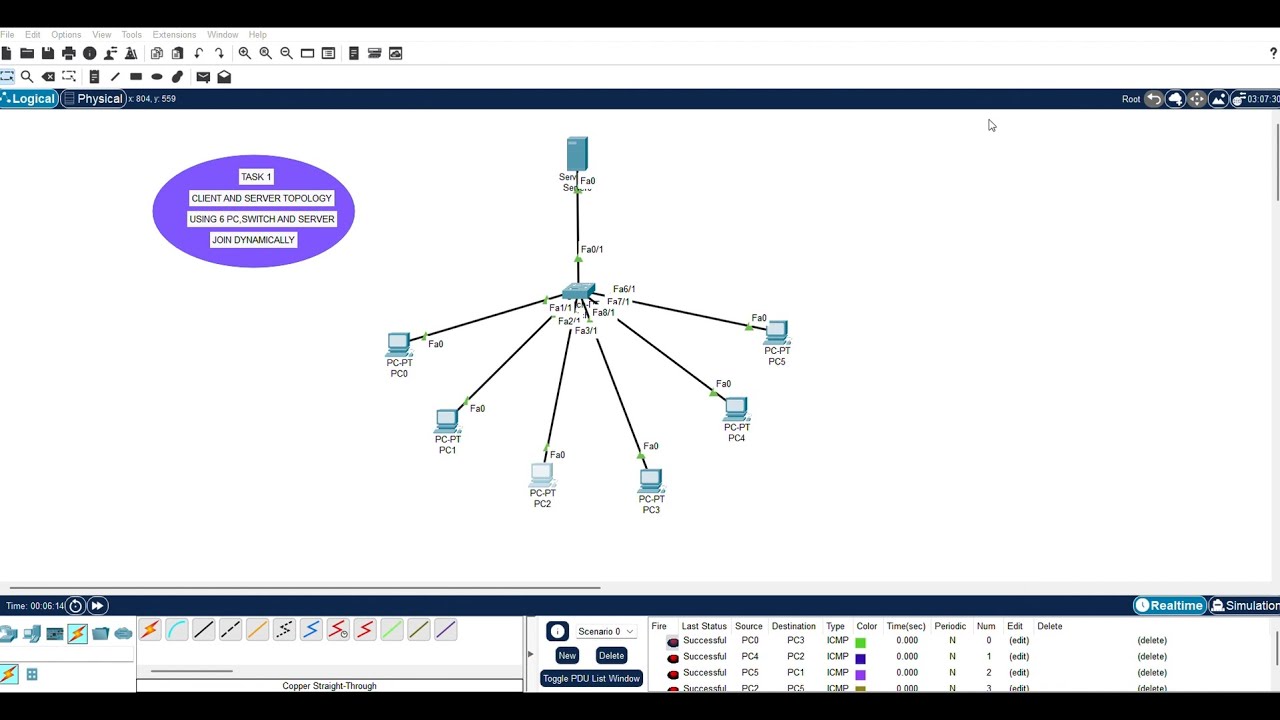The image size is (1280, 720).
Task: Pick the Console cable type
Action: [x=177, y=630]
